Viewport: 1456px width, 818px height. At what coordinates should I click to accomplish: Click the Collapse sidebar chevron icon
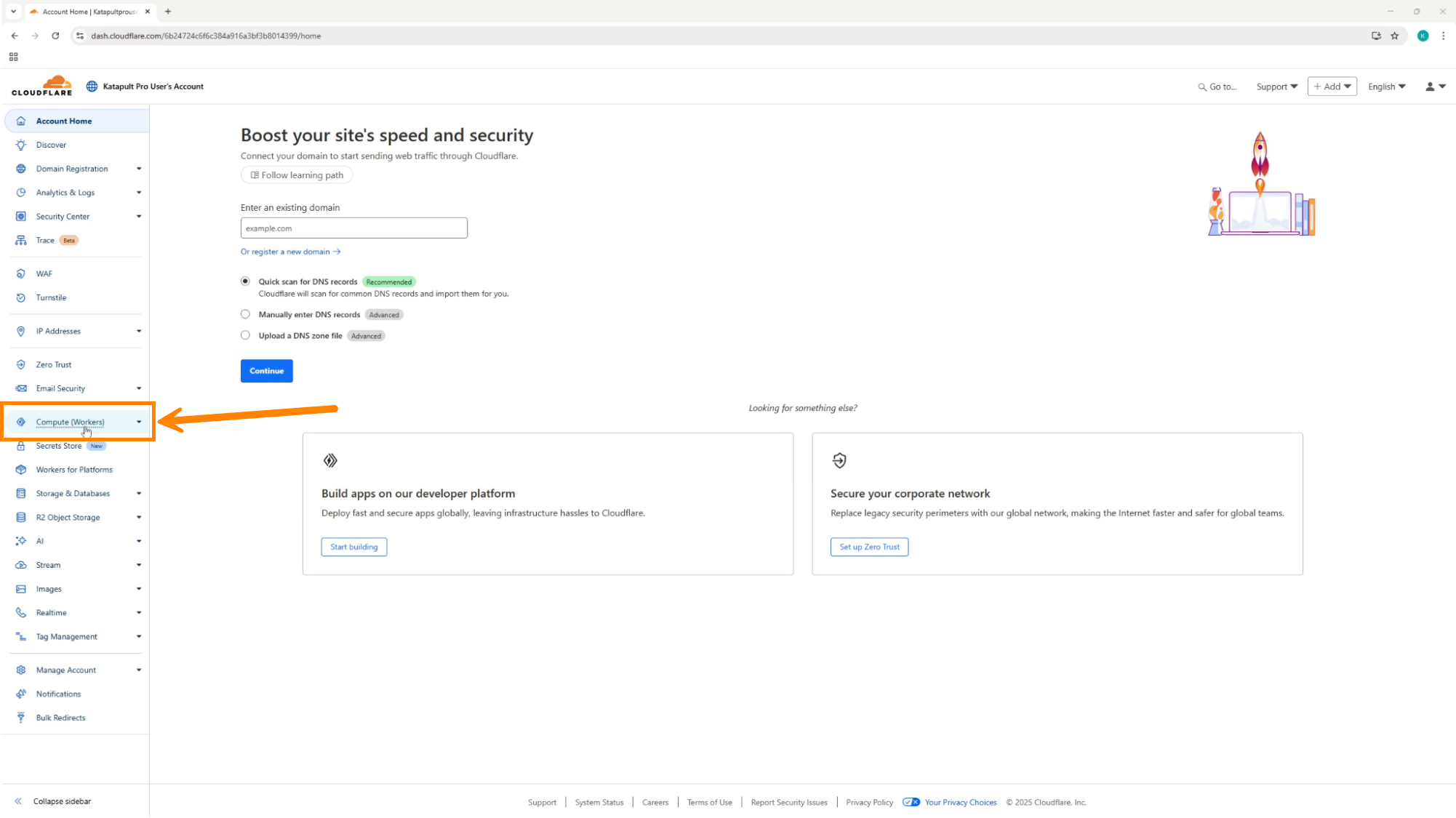click(18, 801)
